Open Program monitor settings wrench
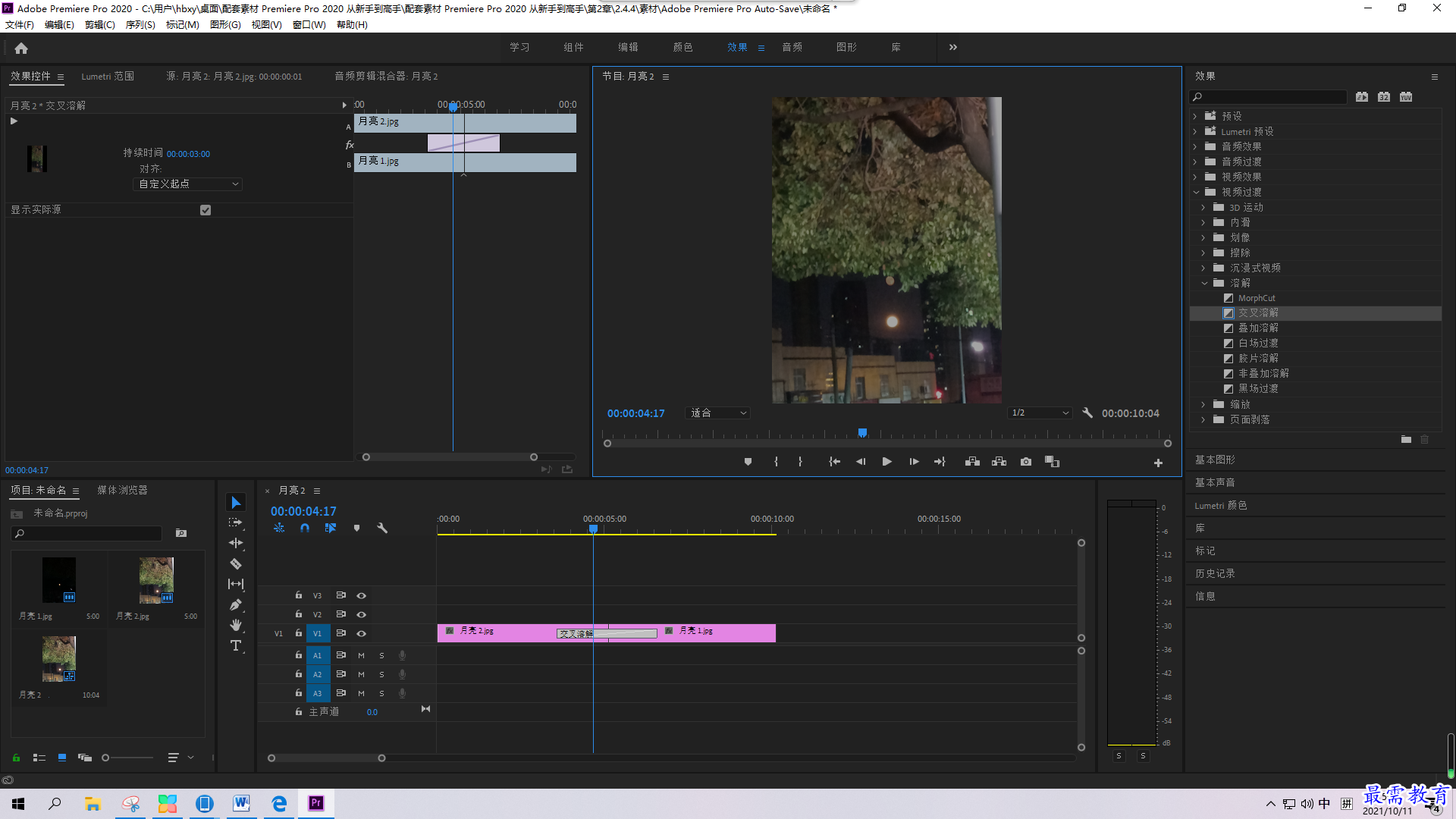This screenshot has width=1456, height=819. pyautogui.click(x=1087, y=413)
